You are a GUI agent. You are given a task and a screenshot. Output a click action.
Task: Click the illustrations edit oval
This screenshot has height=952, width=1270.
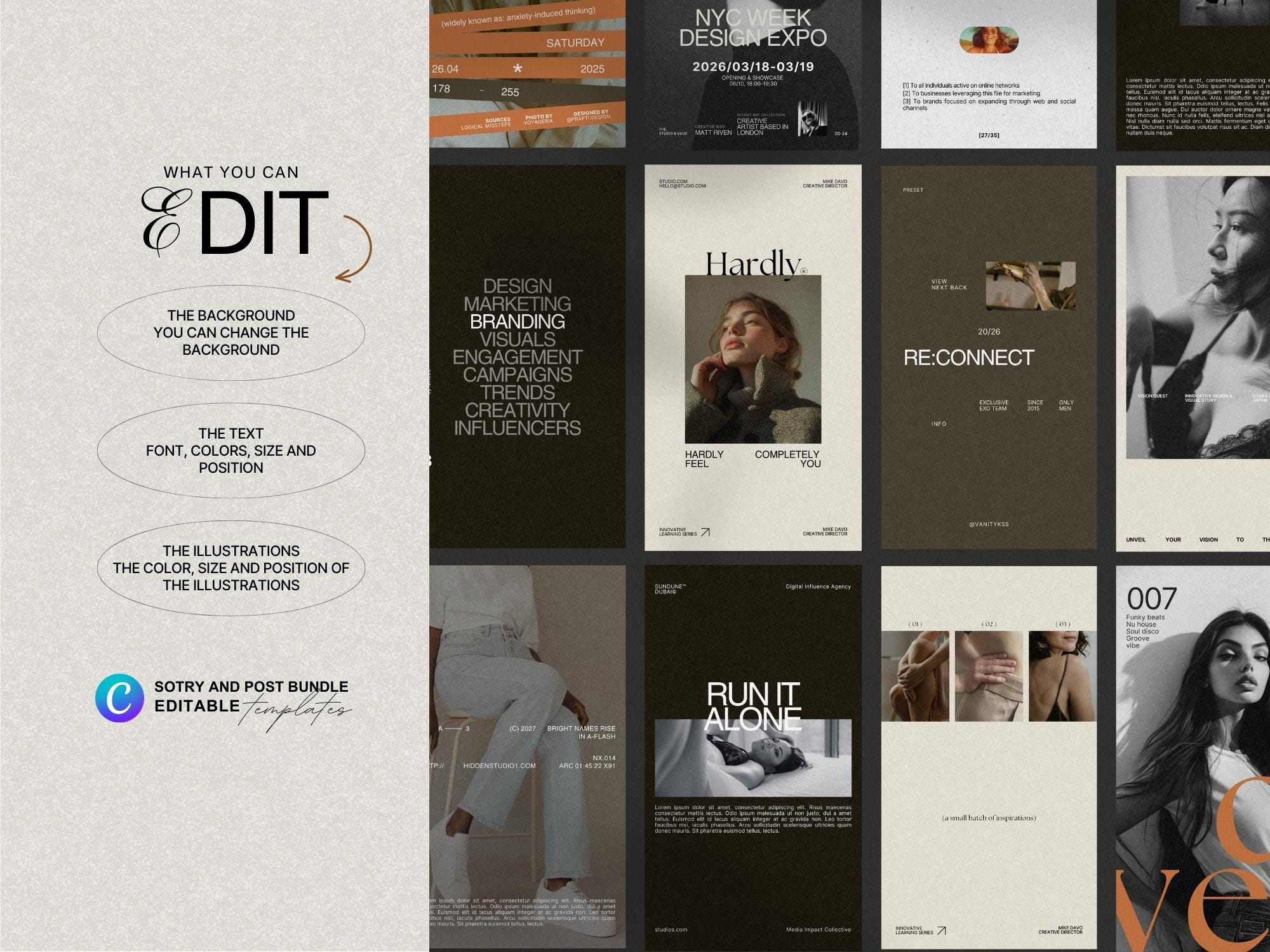(231, 568)
